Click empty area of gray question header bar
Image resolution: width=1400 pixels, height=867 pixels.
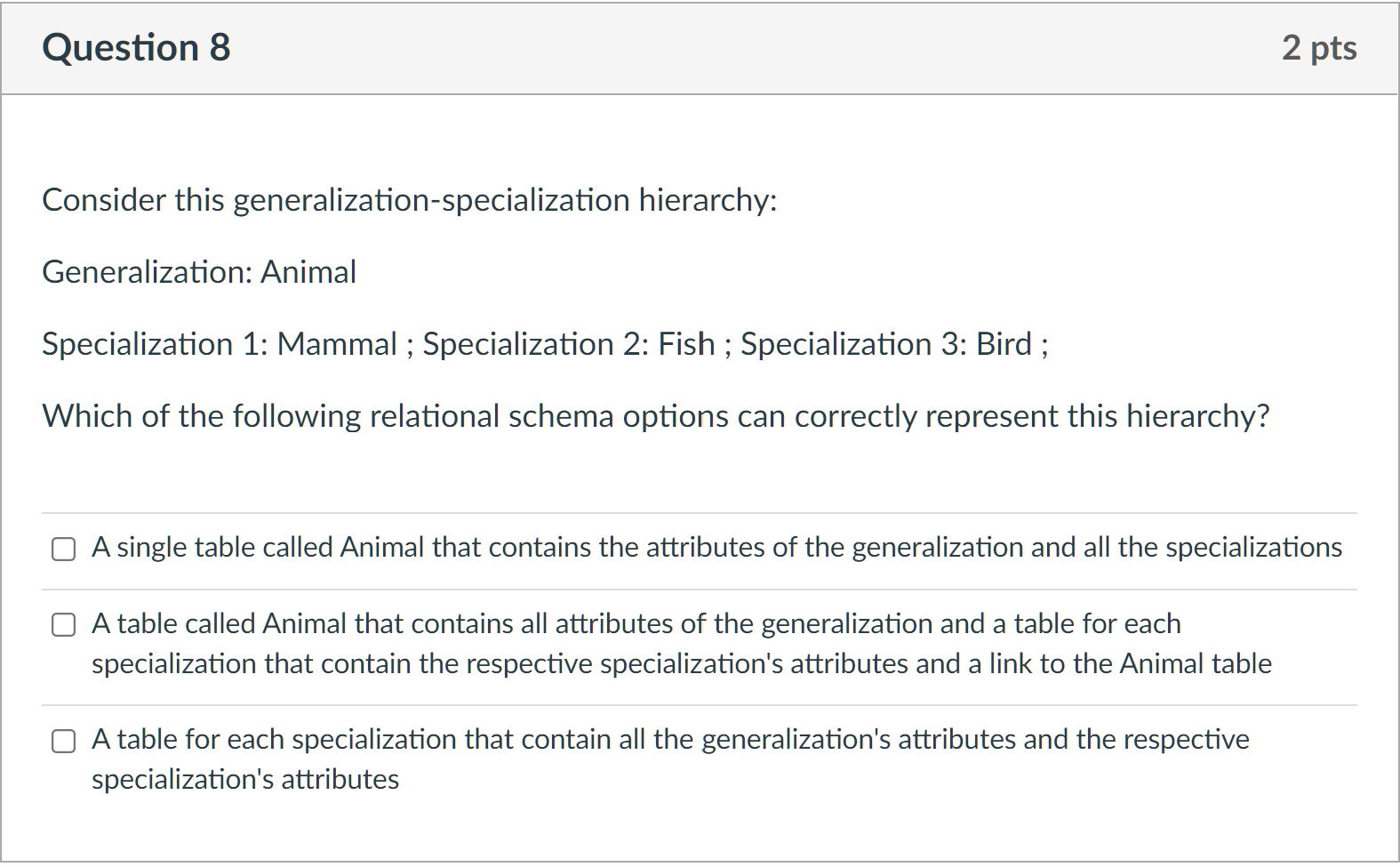click(711, 47)
